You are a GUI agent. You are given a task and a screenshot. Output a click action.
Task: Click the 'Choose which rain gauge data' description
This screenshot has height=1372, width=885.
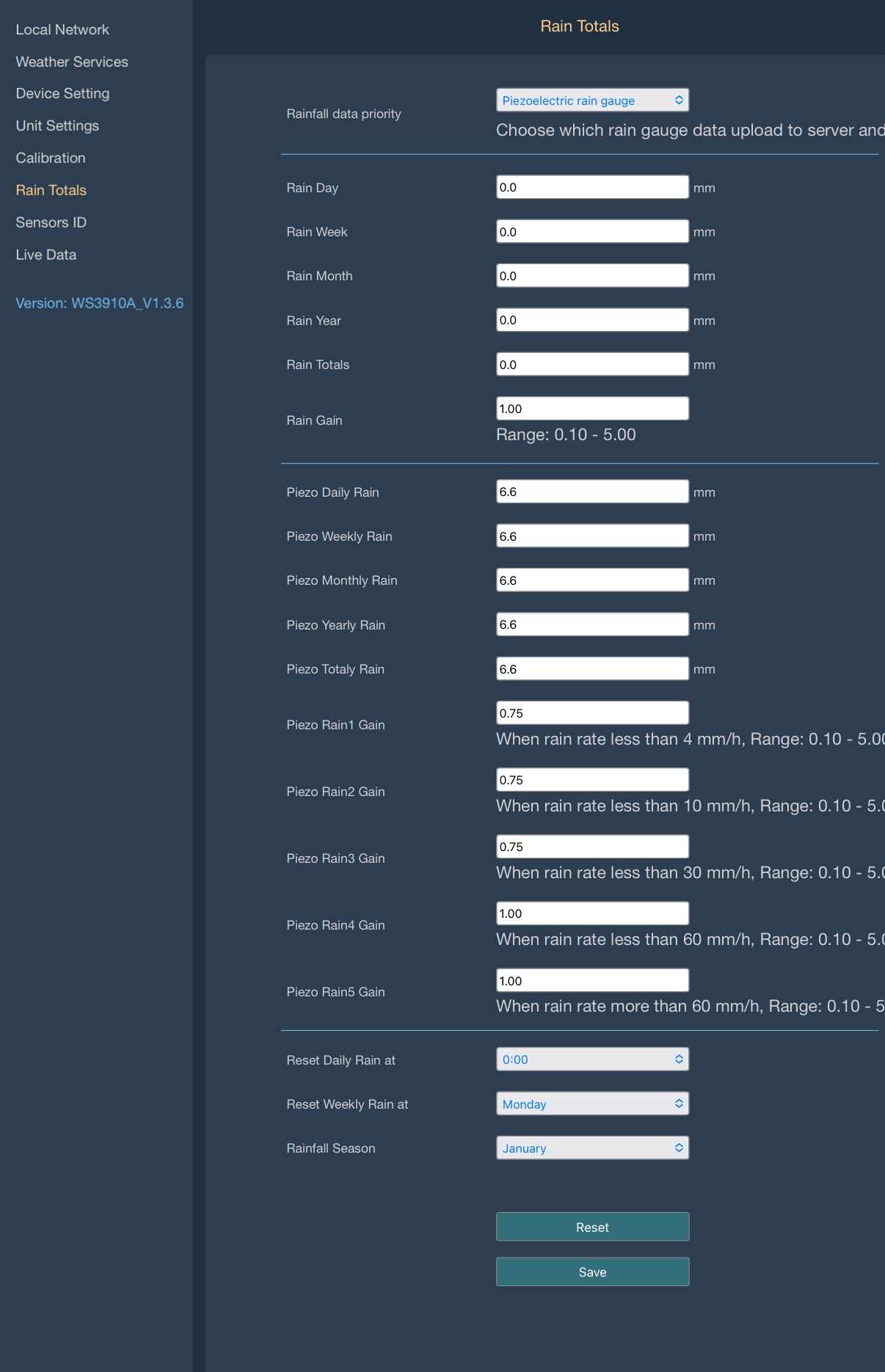pos(691,130)
